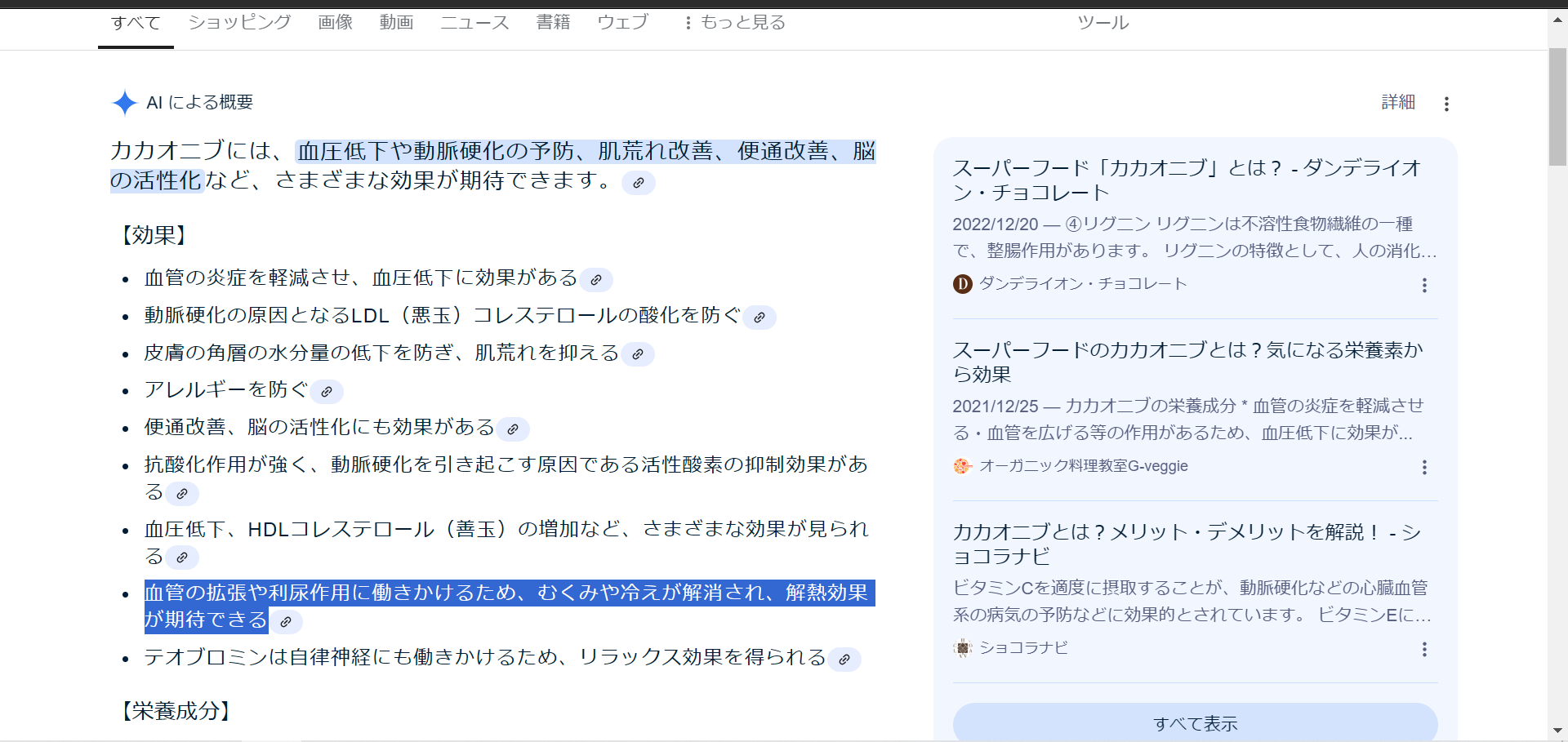Viewport: 1568px width, 742px height.
Task: Open the ツール search tools options
Action: tap(1102, 23)
